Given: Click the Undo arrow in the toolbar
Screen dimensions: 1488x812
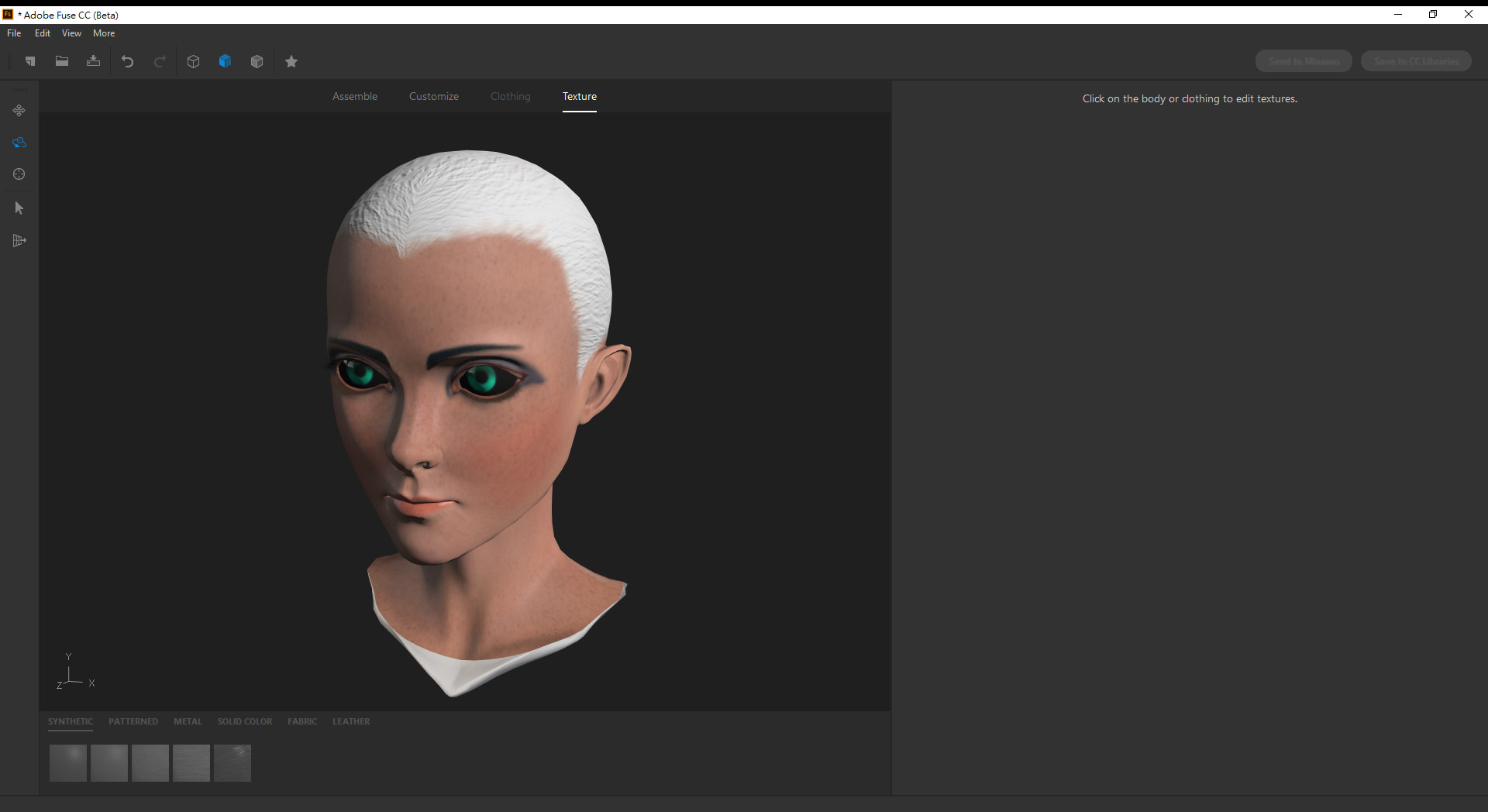Looking at the screenshot, I should tap(128, 61).
